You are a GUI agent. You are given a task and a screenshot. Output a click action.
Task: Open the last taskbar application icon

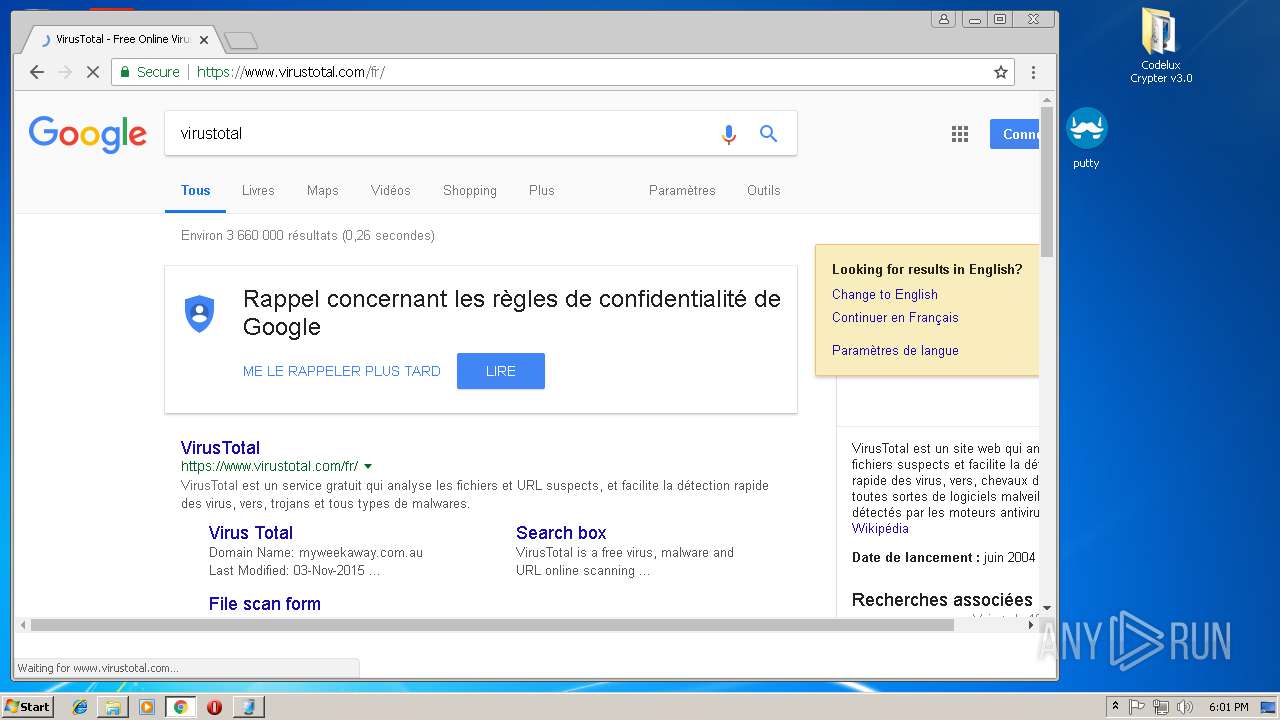[x=248, y=707]
